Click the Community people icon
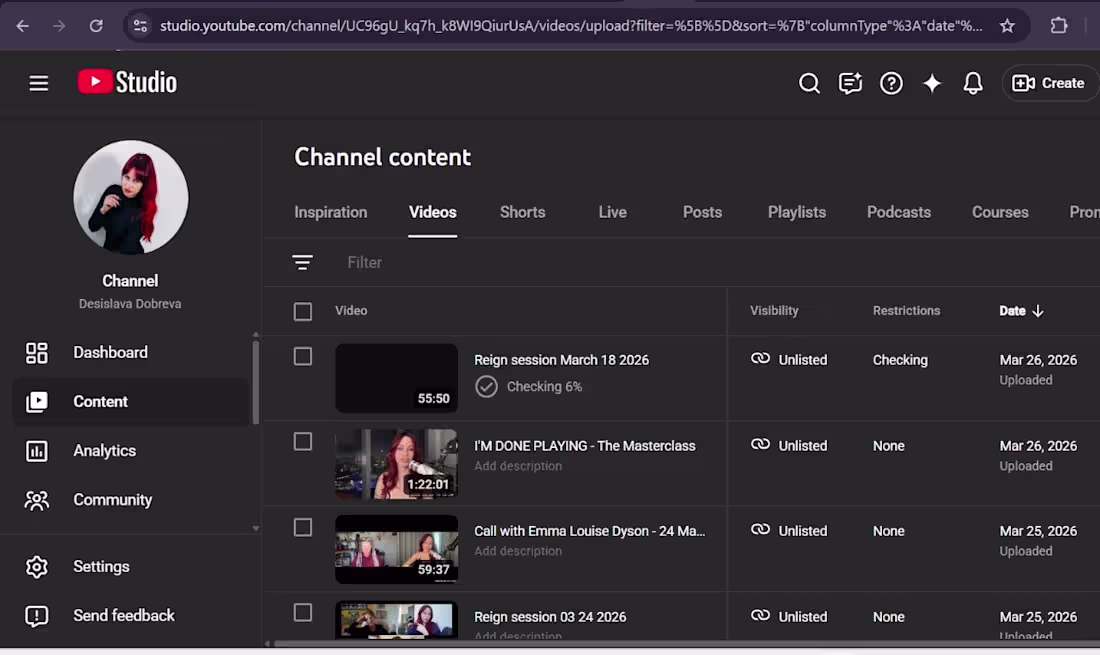1100x655 pixels. (x=36, y=500)
